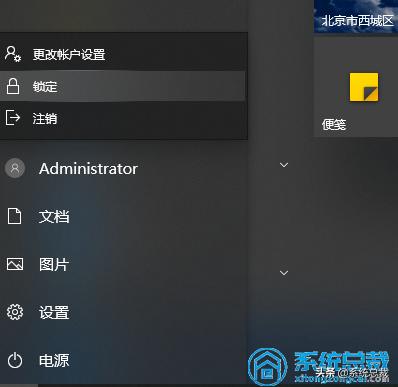Open 文档 from the Start menu

coord(54,216)
